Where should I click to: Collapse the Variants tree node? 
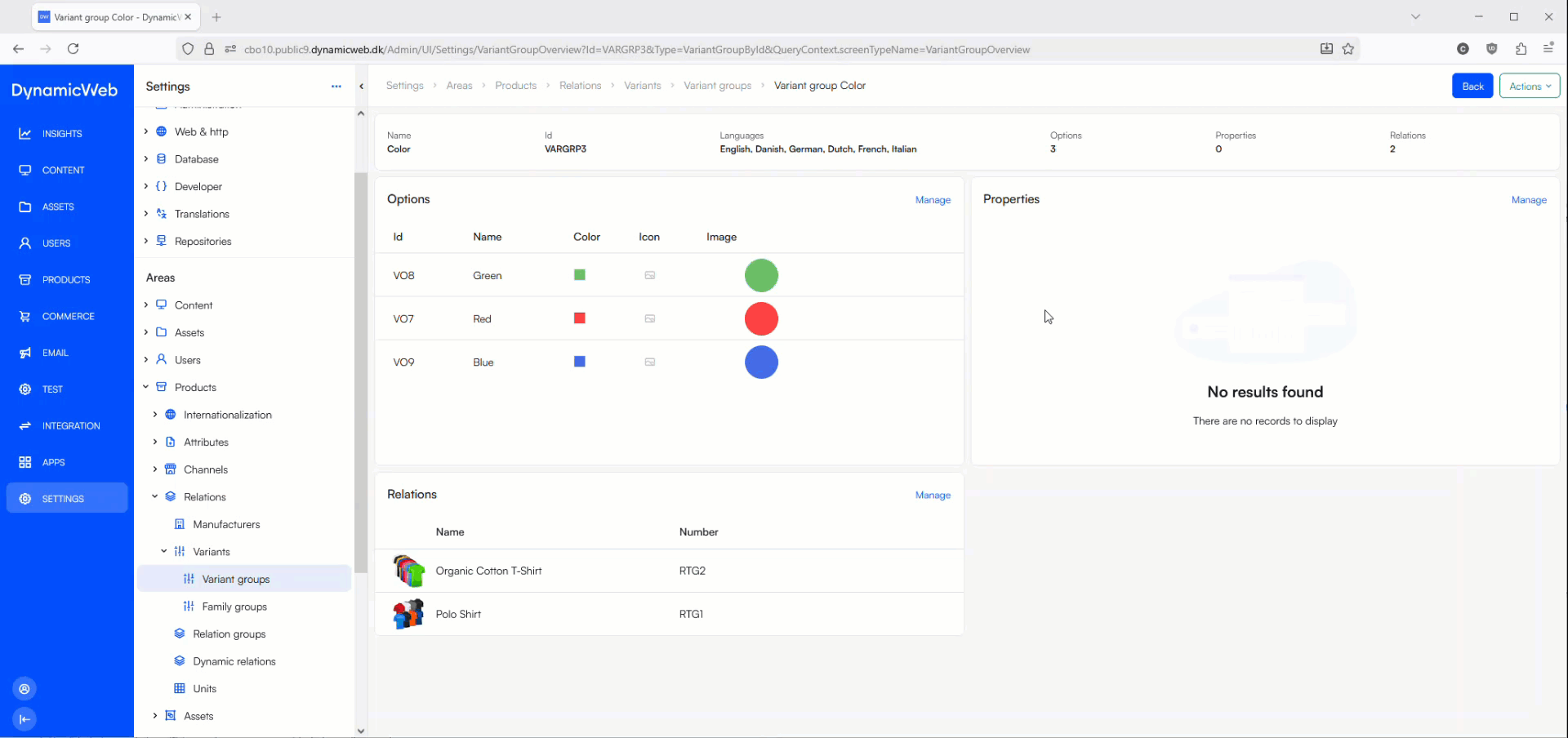164,552
